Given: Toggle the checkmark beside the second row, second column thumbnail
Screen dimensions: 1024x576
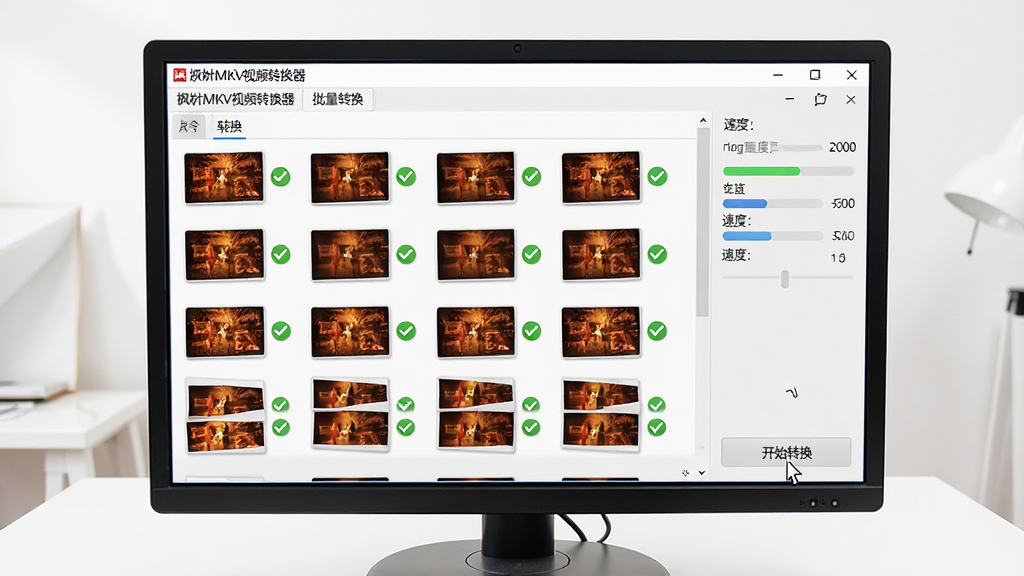Looking at the screenshot, I should pyautogui.click(x=406, y=254).
